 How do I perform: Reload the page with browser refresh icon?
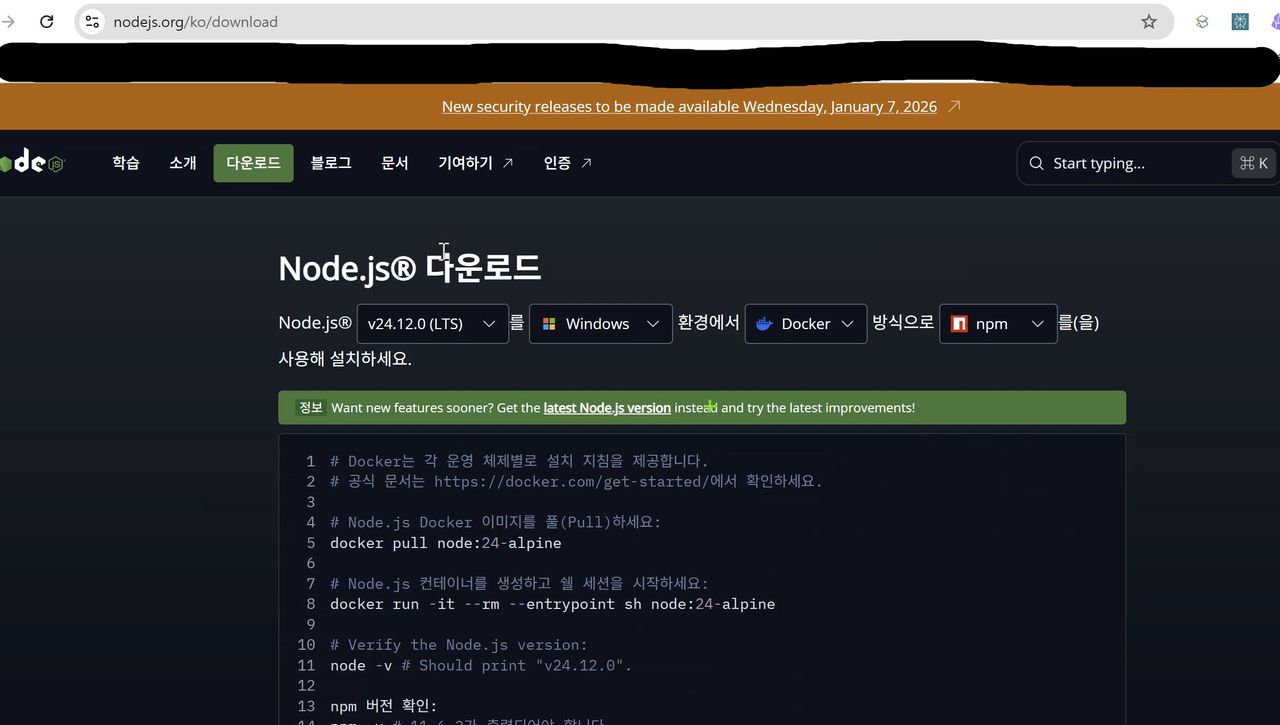coord(46,21)
